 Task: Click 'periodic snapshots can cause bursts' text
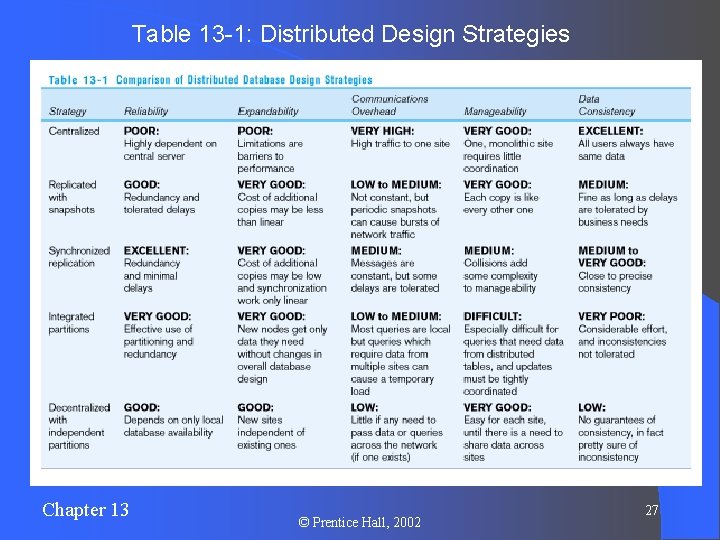395,216
